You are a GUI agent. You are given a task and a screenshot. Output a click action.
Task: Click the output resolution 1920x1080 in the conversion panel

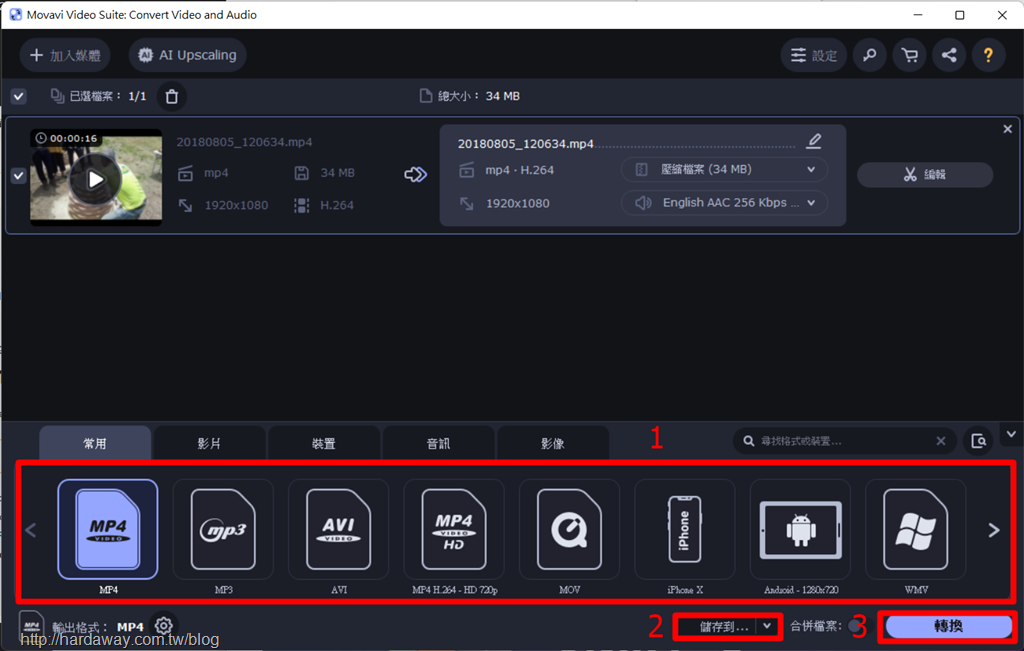point(517,203)
